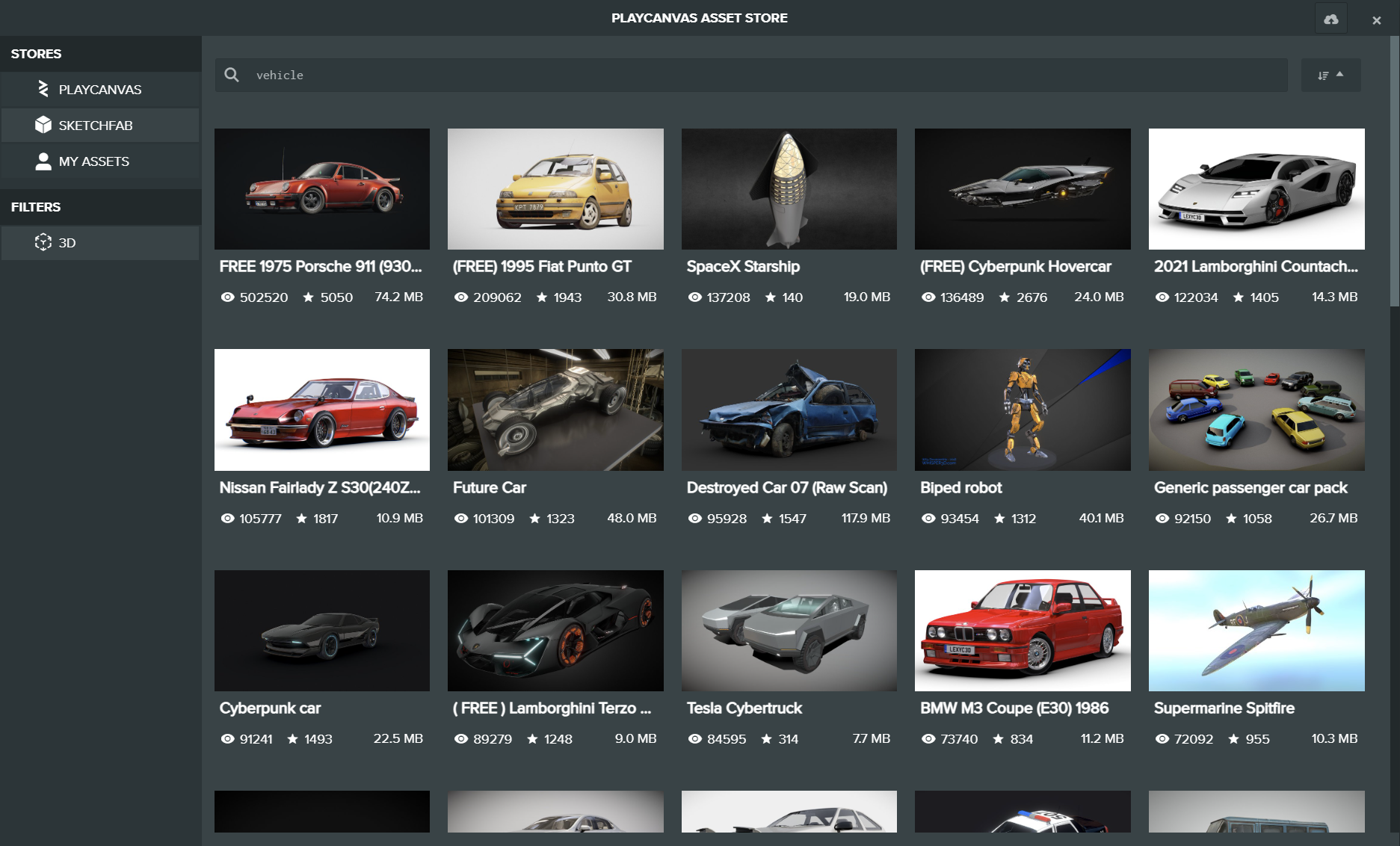
Task: Click the cloud upload icon in the header
Action: pos(1331,18)
